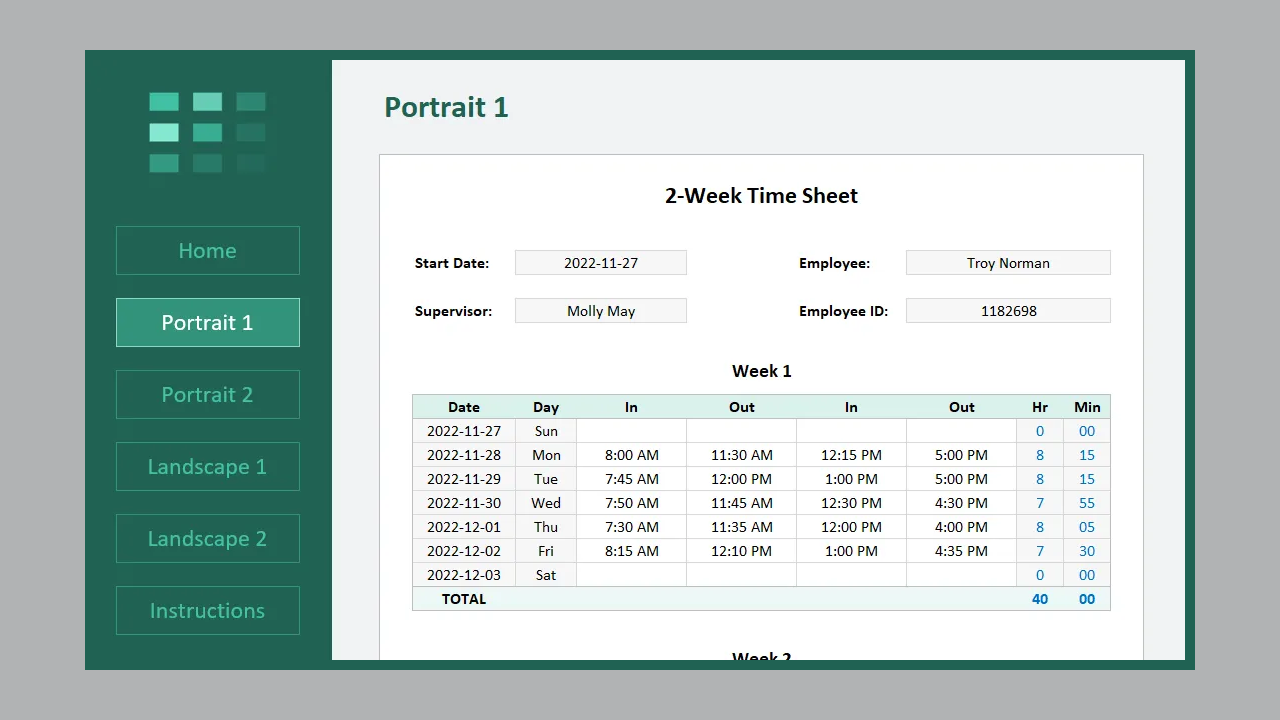
Task: Go to Landscape 2 sheet
Action: coord(207,539)
